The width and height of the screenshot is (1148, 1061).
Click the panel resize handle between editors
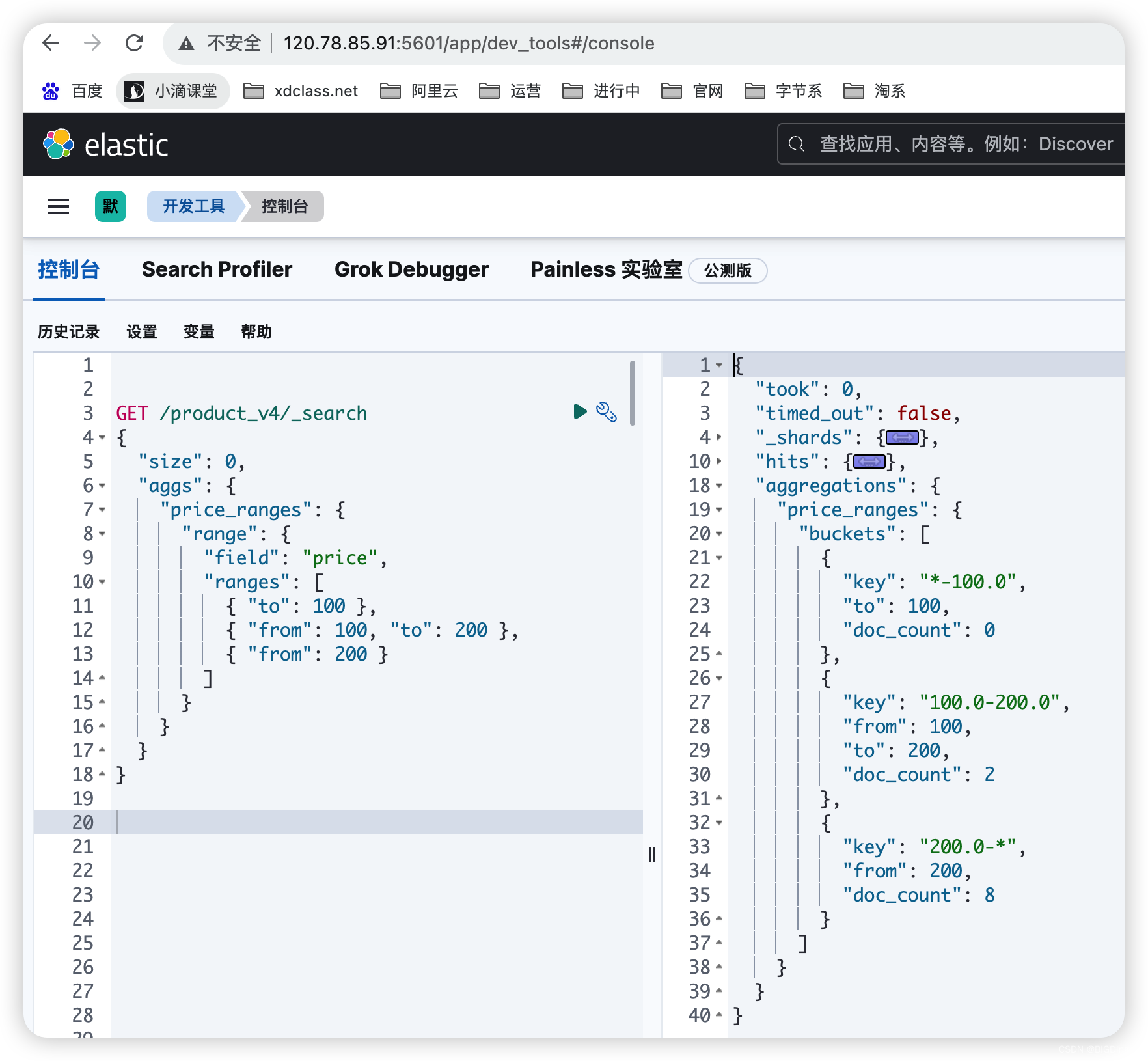(x=652, y=855)
